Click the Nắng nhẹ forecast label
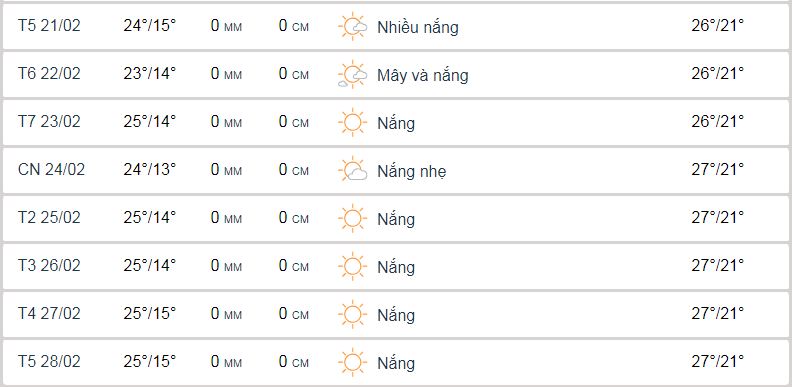The image size is (792, 387). tap(412, 171)
